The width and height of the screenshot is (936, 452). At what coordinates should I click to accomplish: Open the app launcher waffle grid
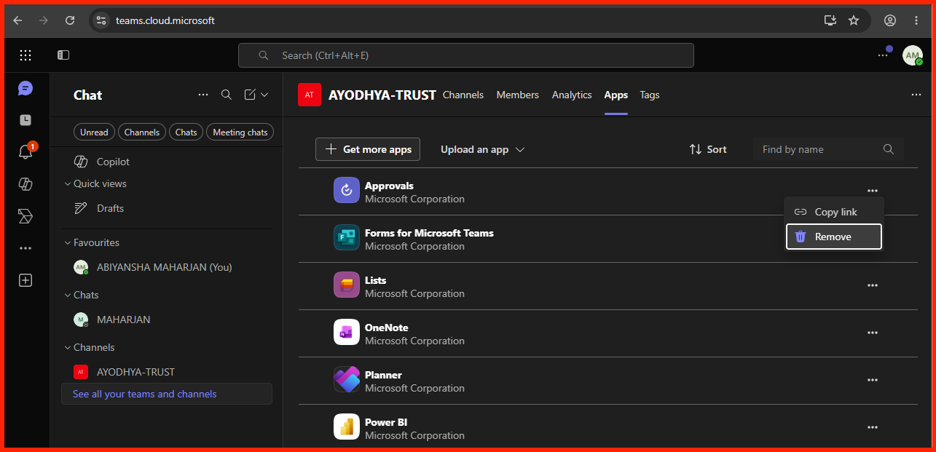(x=25, y=56)
